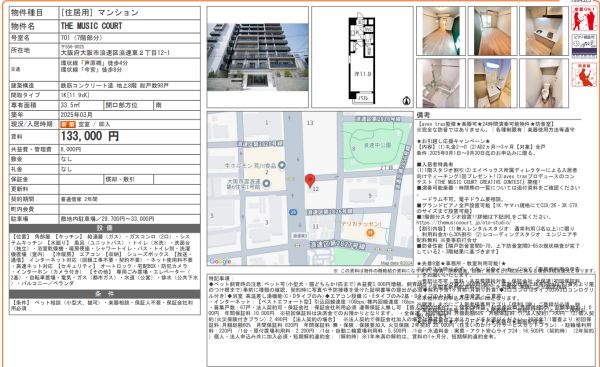Image resolution: width=600 pixels, height=367 pixels.
Task: Click the 'Map data ©2024' attribution text
Action: point(397,263)
